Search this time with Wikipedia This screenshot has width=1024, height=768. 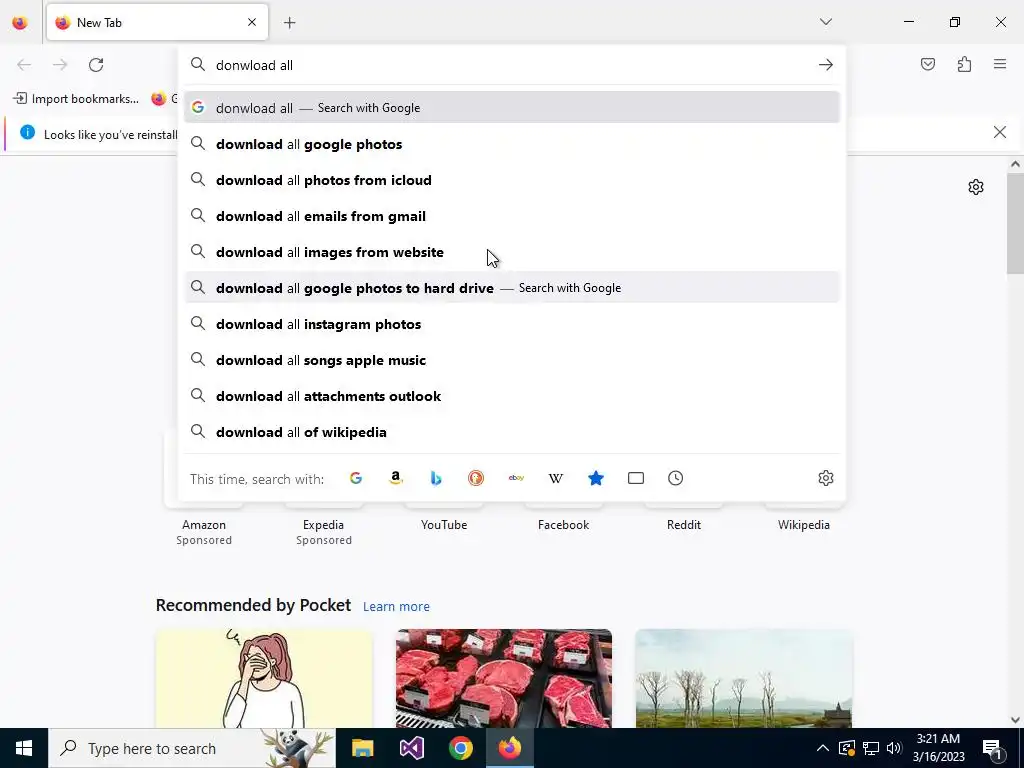tap(556, 478)
